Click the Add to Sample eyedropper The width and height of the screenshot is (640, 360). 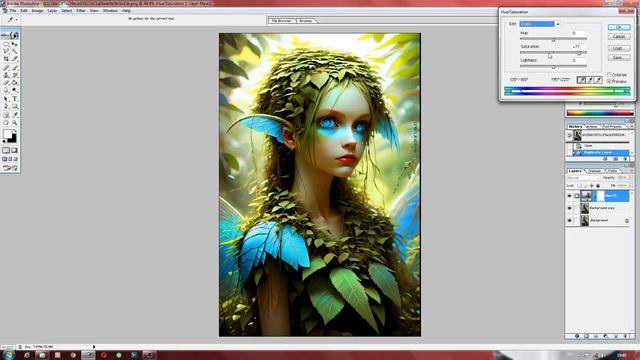tap(590, 80)
